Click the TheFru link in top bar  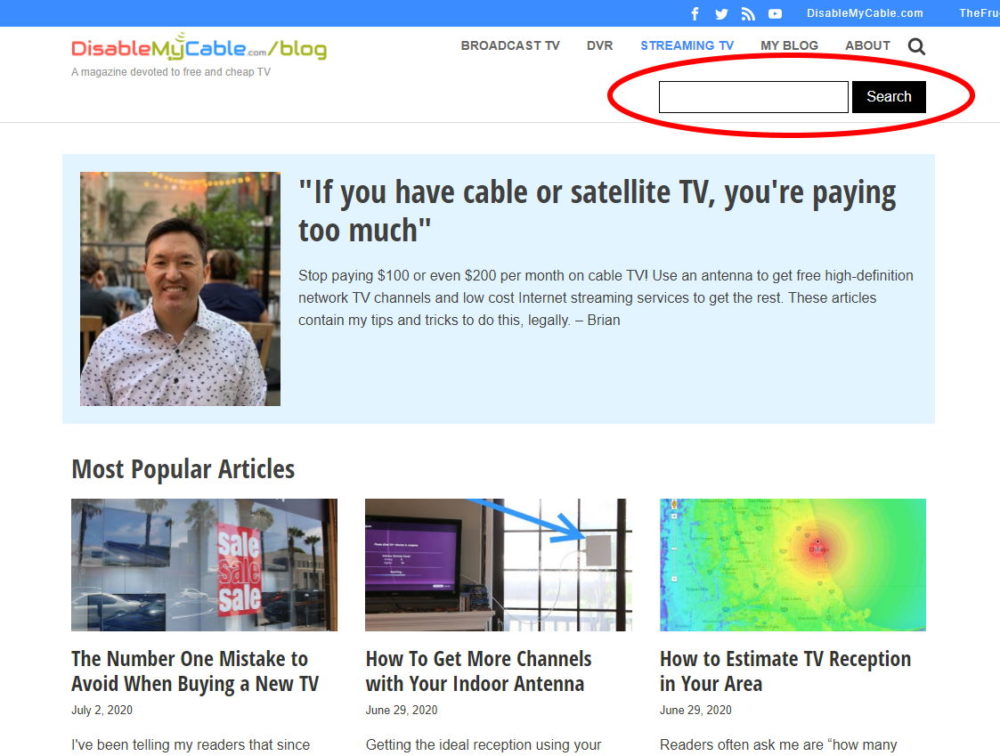(x=978, y=13)
